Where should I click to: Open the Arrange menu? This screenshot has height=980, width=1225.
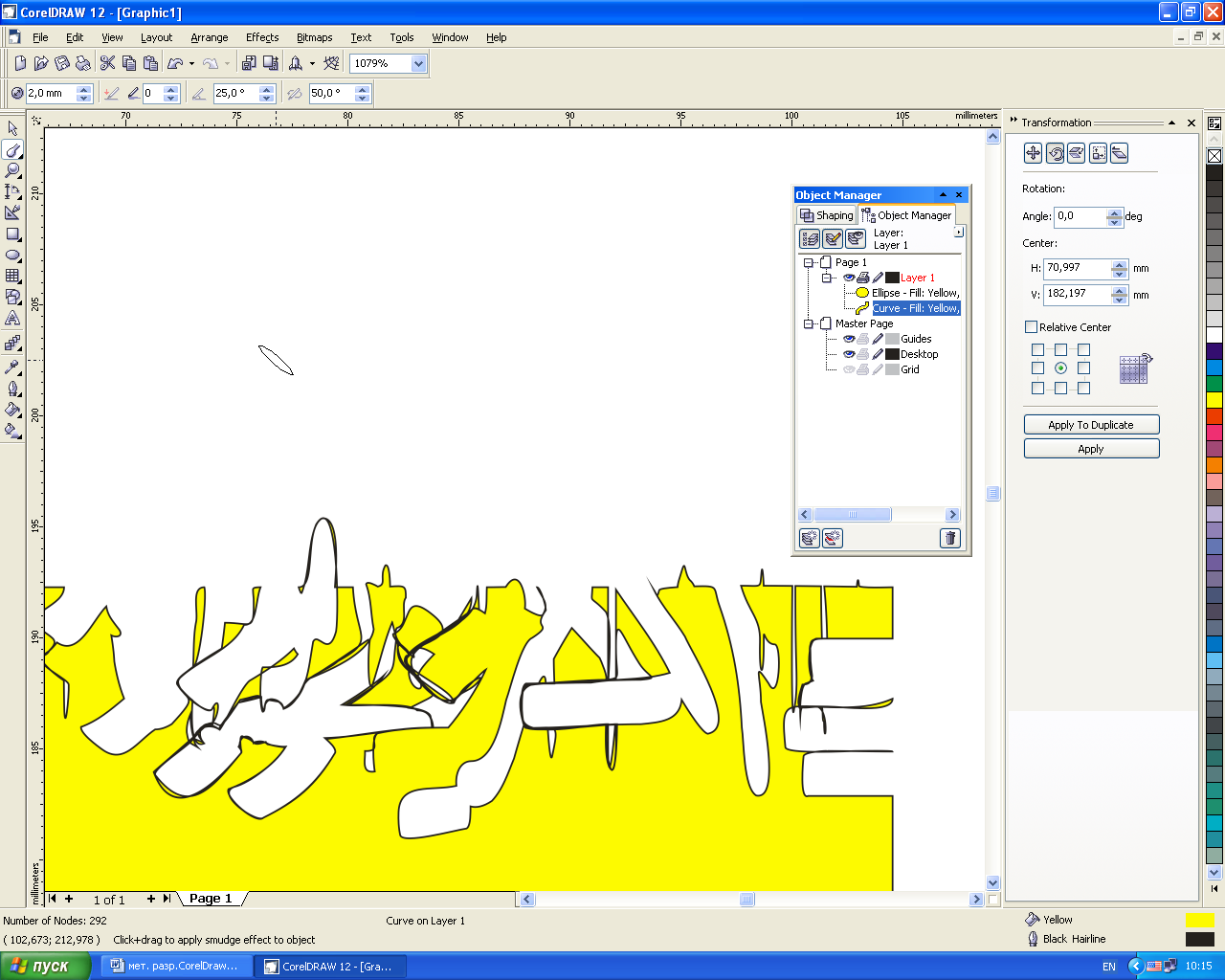tap(209, 37)
